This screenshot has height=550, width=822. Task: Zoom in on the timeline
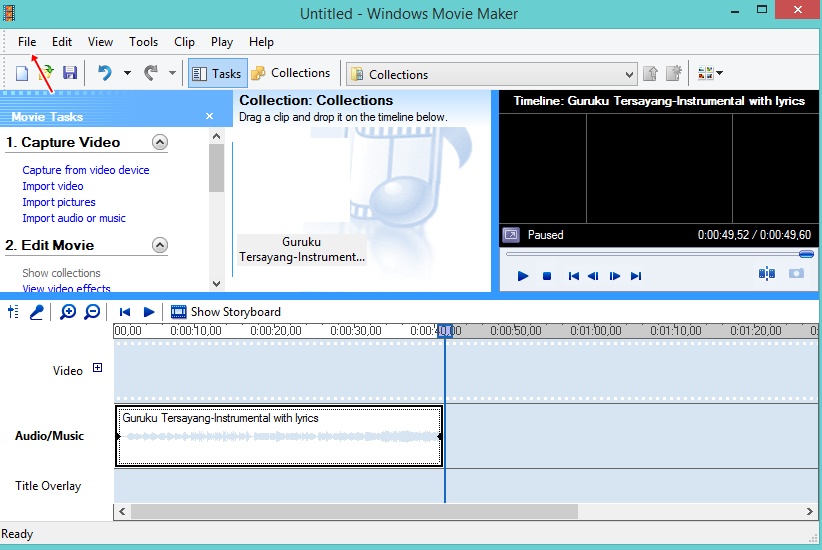point(68,312)
